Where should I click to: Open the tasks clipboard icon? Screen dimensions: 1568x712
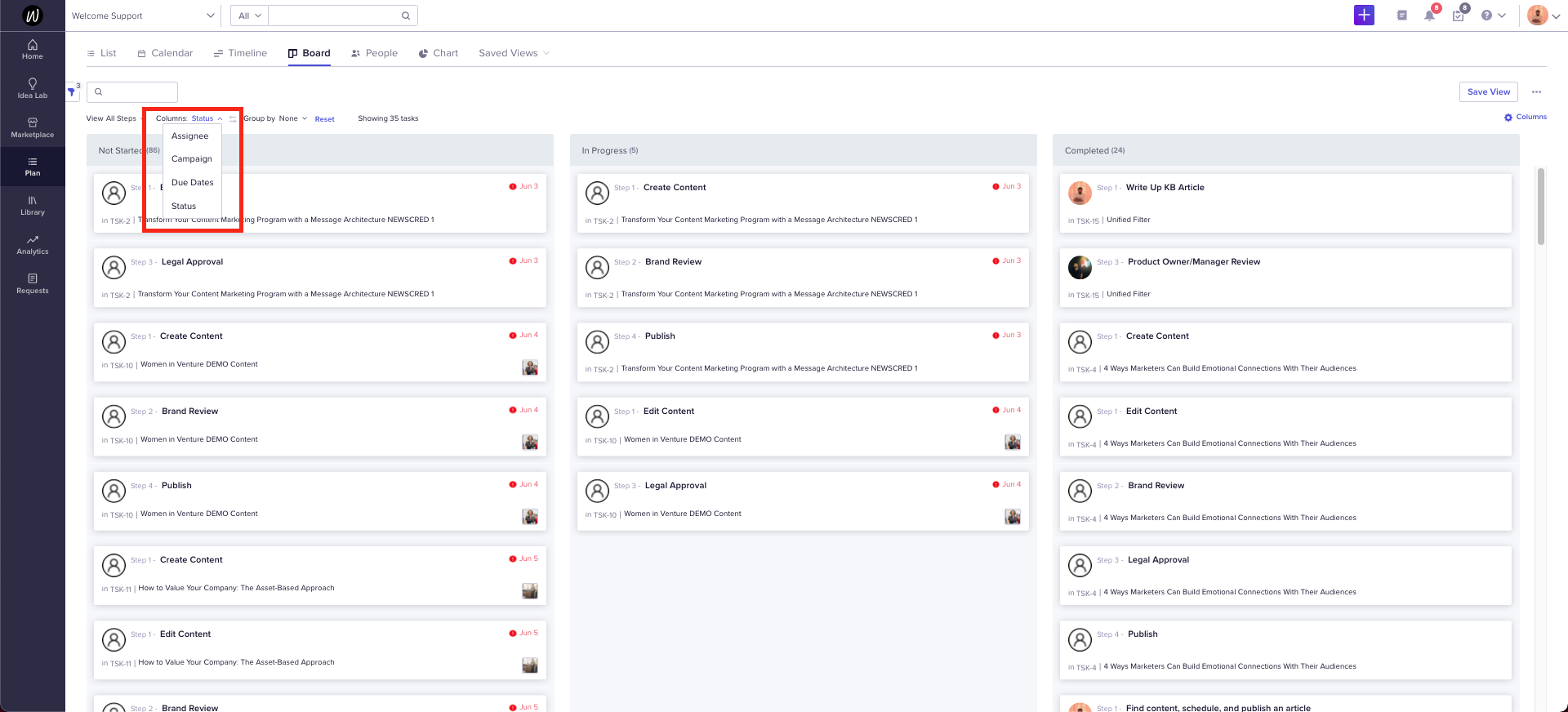click(1458, 16)
